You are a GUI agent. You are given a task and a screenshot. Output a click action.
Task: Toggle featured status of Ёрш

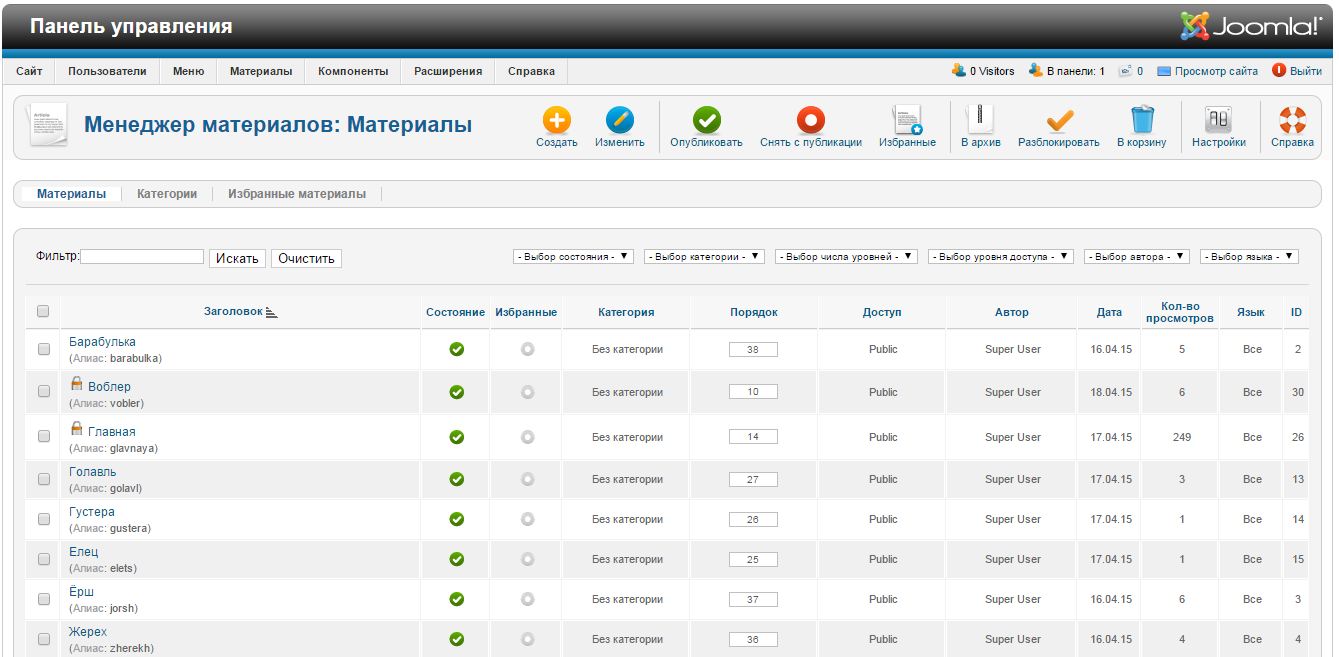tap(527, 599)
